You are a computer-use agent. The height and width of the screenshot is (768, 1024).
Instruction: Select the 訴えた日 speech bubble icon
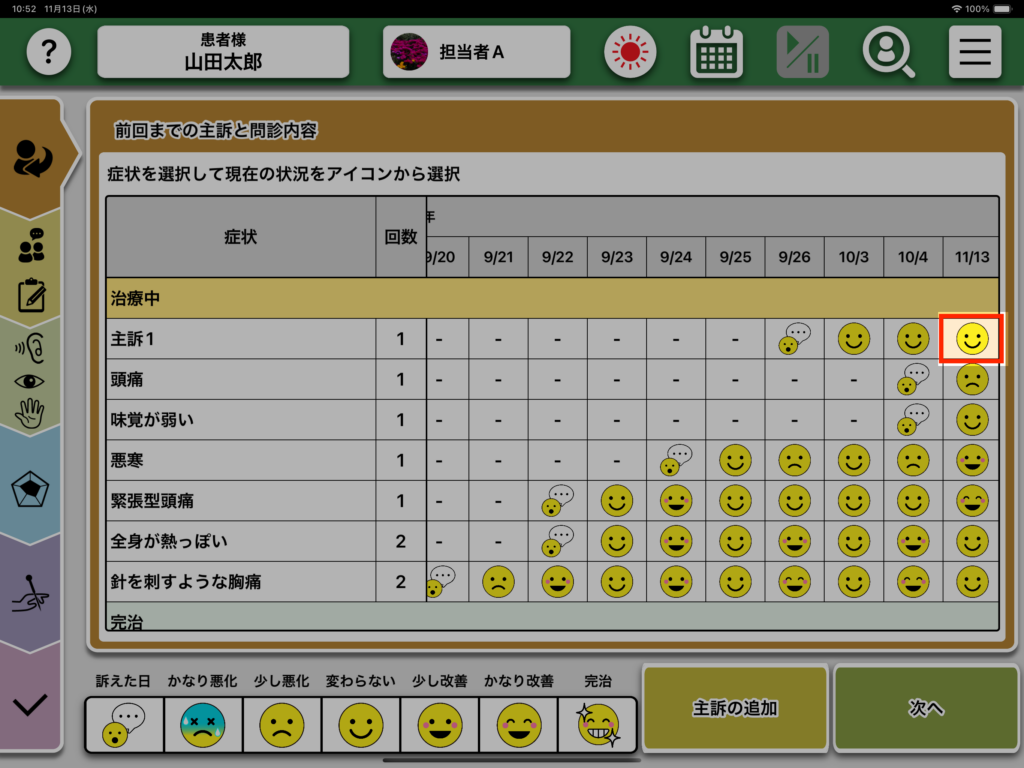point(125,725)
